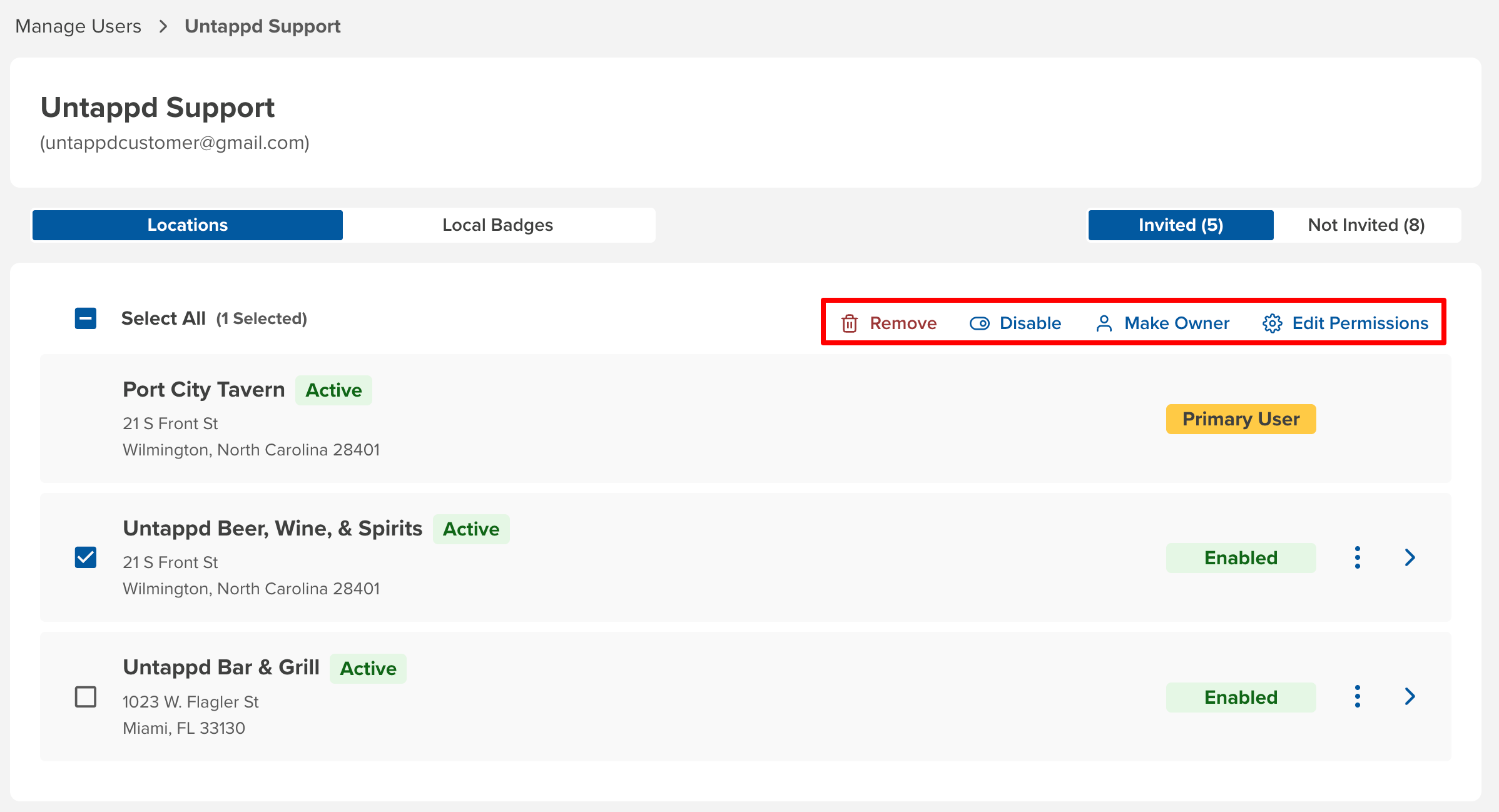Uncheck Untappd Beer, Wine, & Spirits checkbox
This screenshot has width=1499, height=812.
click(x=86, y=557)
